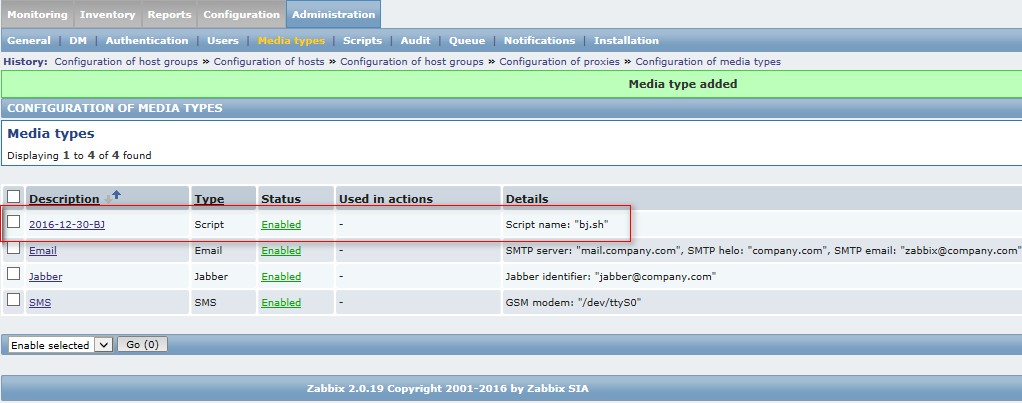Open the Jabber media type

point(46,276)
